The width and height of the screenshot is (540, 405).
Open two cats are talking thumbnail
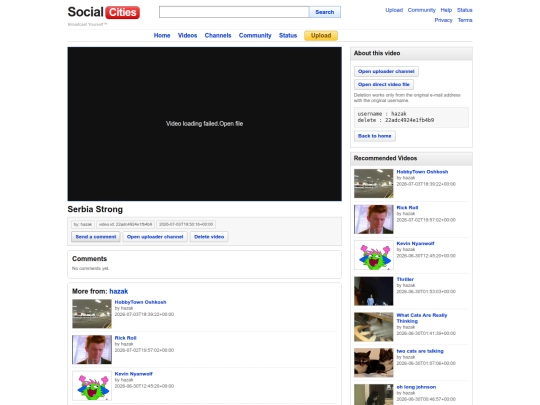point(374,363)
